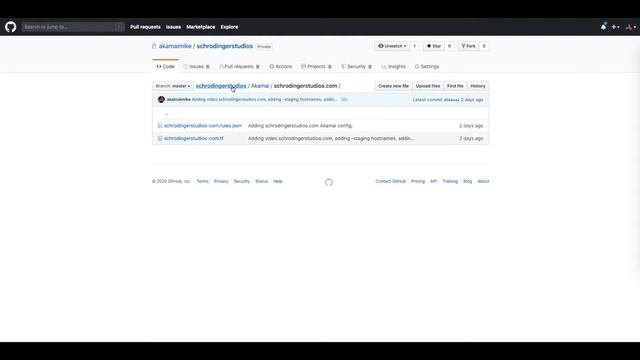Click the stargazers count next to Star
This screenshot has width=640, height=360.
pos(449,46)
